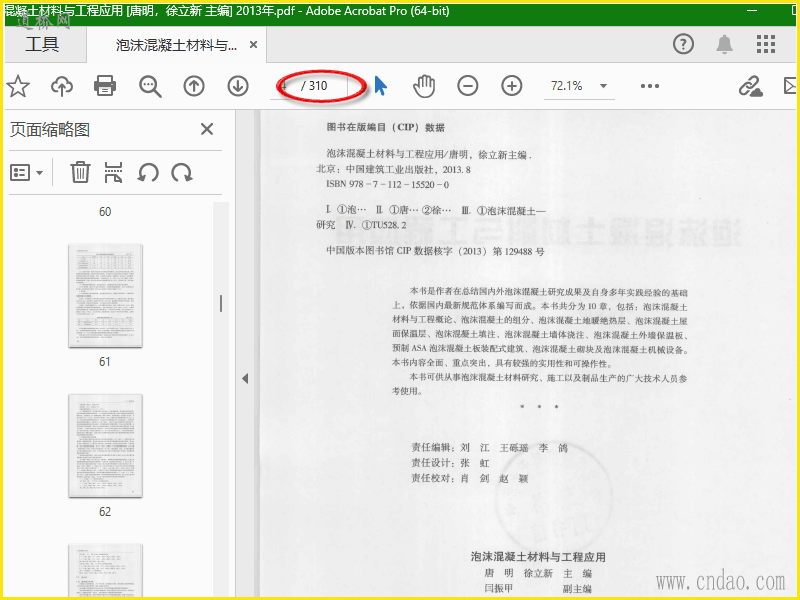Open the zoom level dropdown arrow

[x=604, y=86]
